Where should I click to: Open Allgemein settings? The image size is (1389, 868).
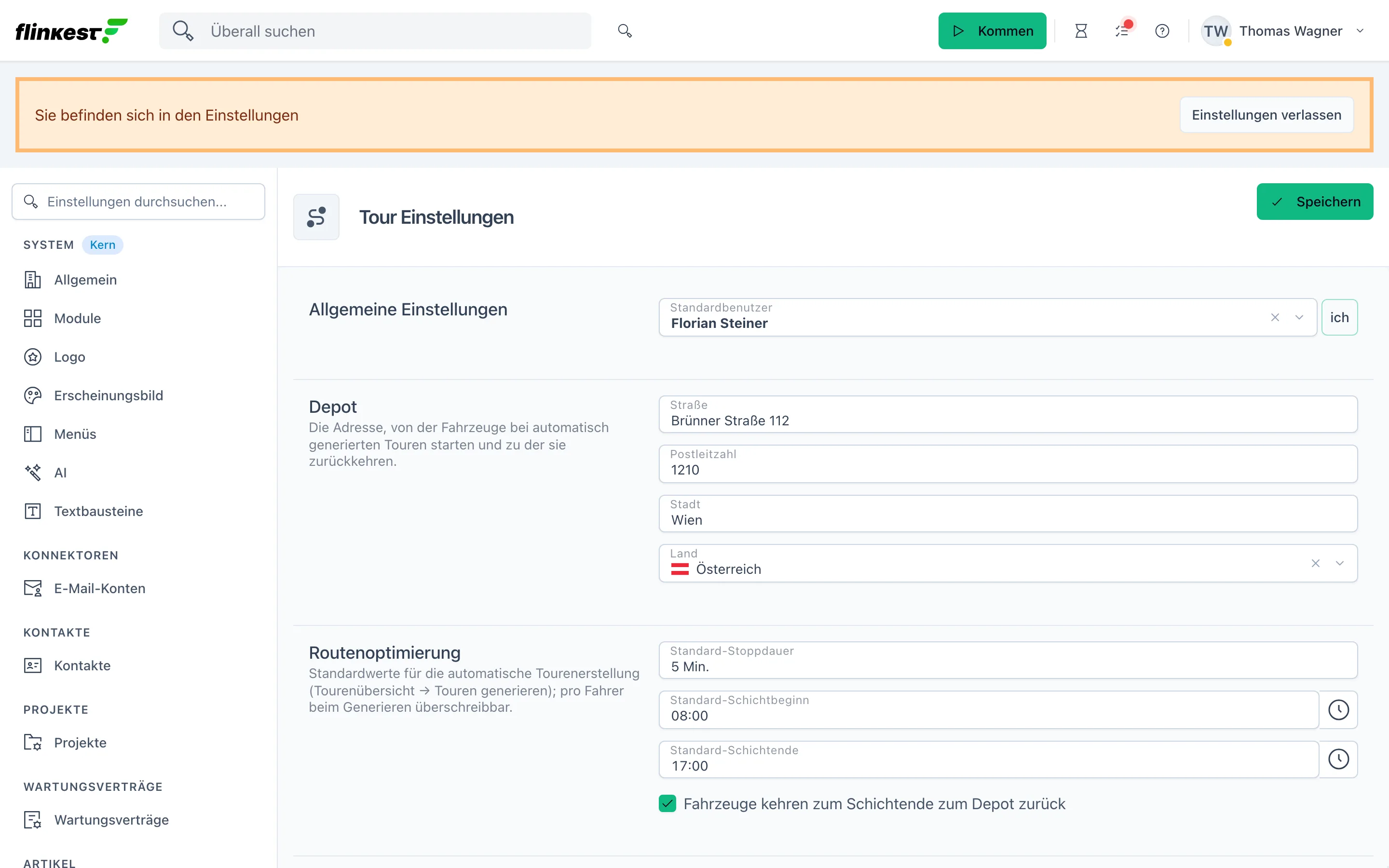[138, 280]
